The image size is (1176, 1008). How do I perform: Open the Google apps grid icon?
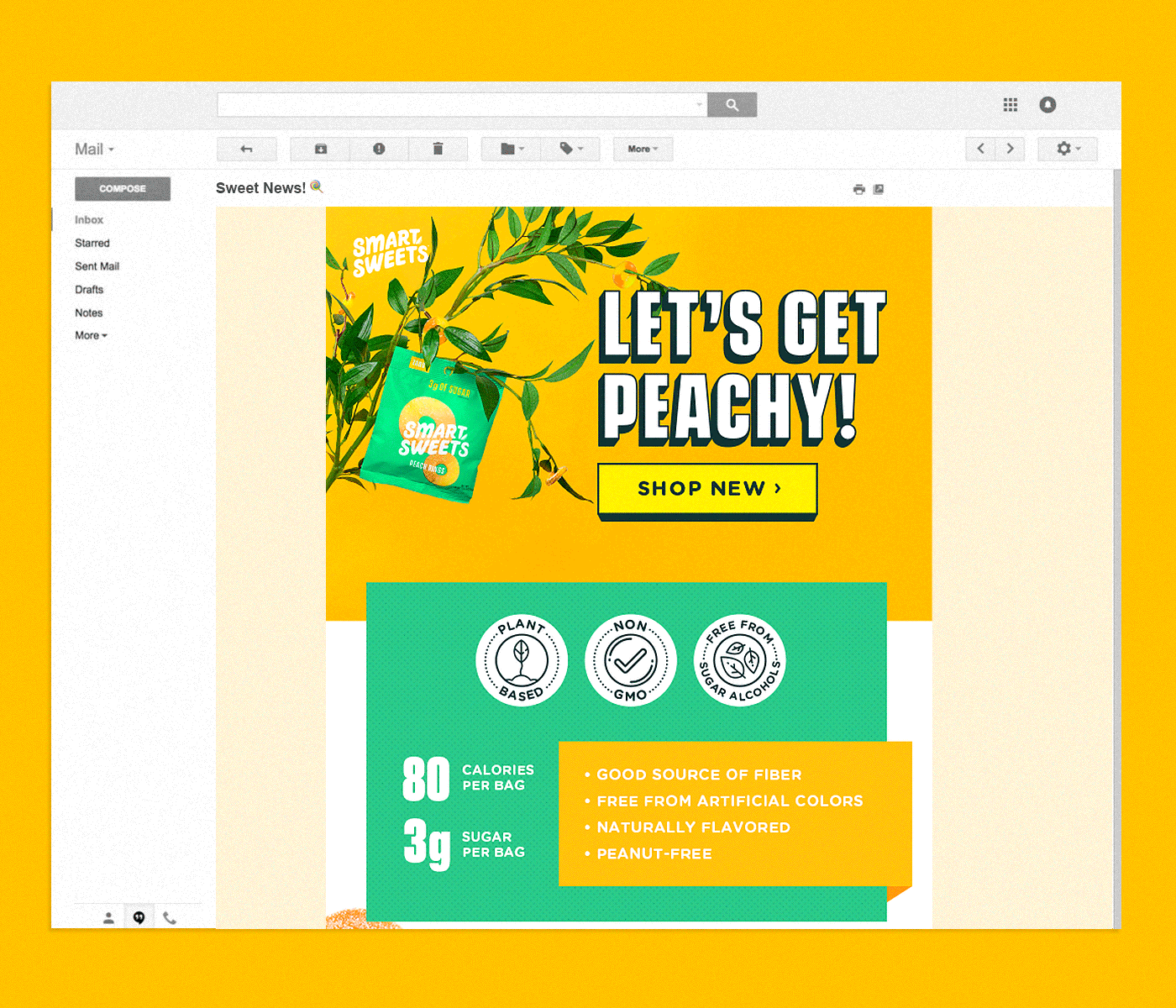point(1011,105)
